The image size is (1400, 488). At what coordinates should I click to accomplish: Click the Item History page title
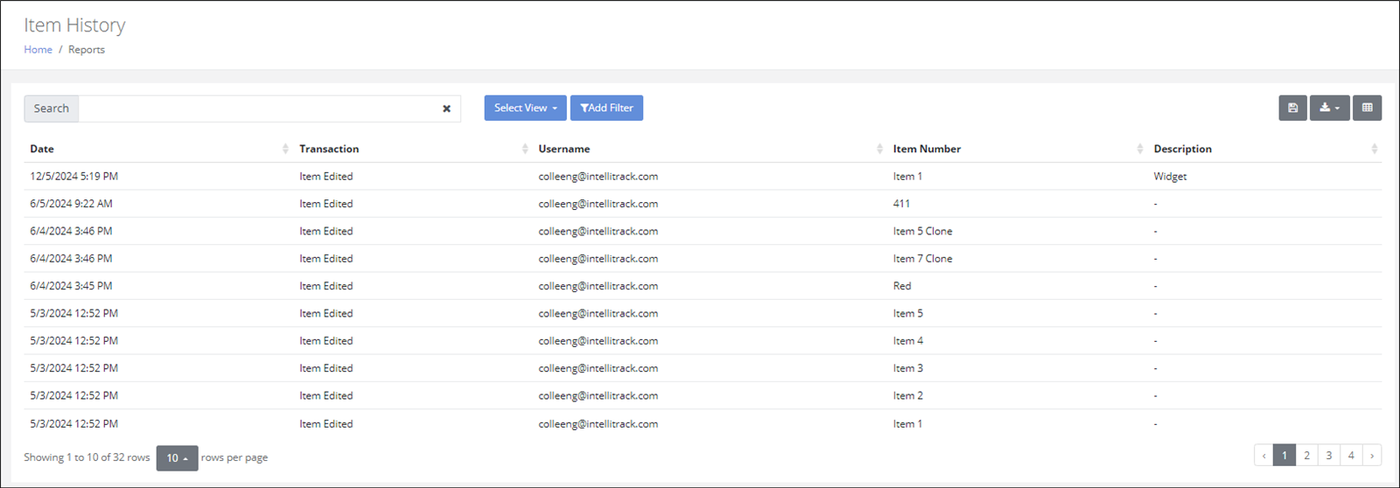tap(75, 25)
